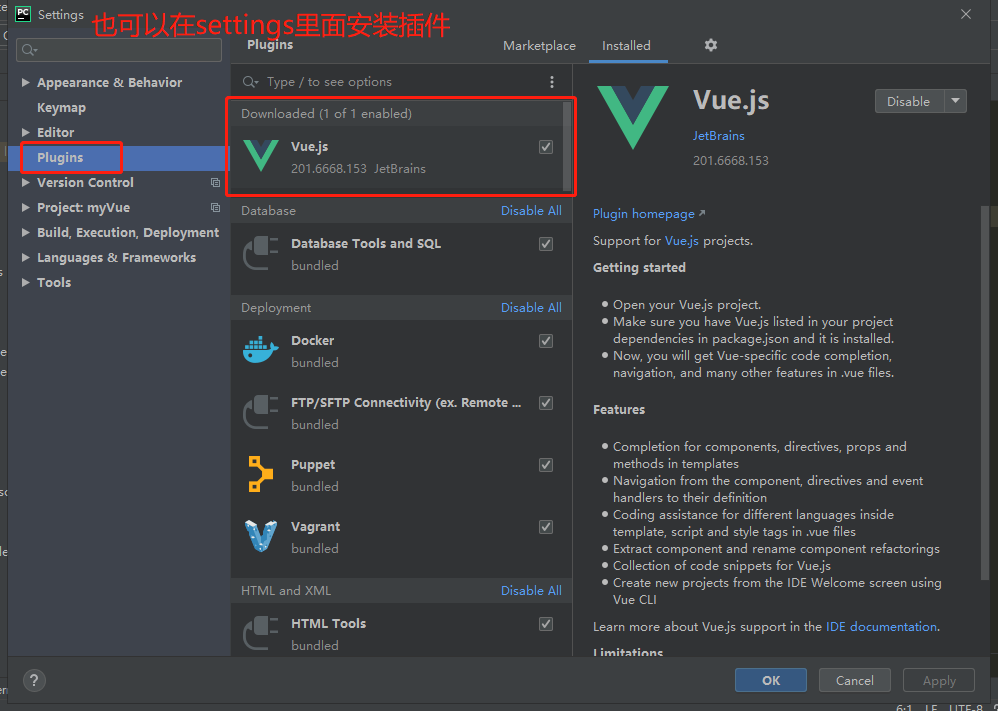This screenshot has width=998, height=711.
Task: Open the Disable button dropdown arrow
Action: coord(955,101)
